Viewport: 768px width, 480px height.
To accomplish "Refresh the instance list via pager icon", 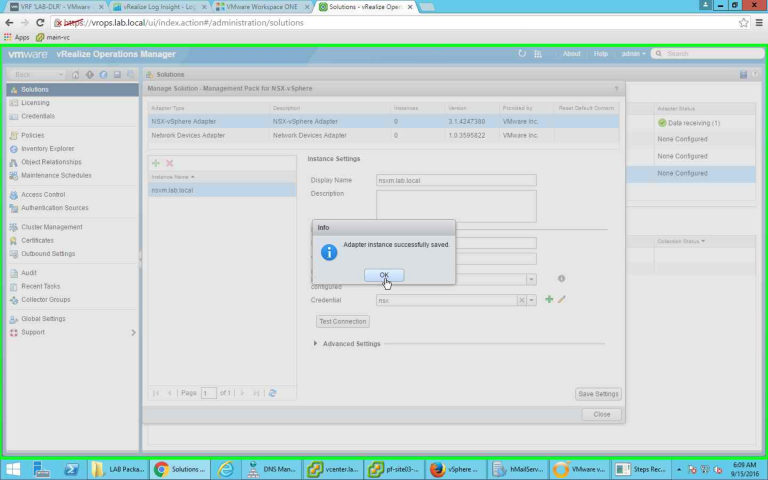I will click(x=273, y=393).
